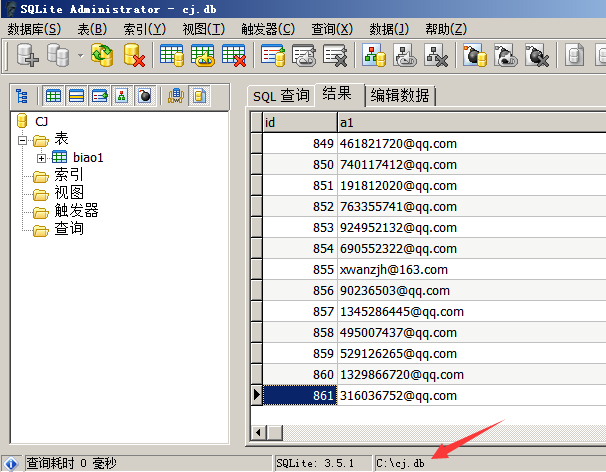The width and height of the screenshot is (606, 472).
Task: Switch to the SQL 查询 tab
Action: (280, 96)
